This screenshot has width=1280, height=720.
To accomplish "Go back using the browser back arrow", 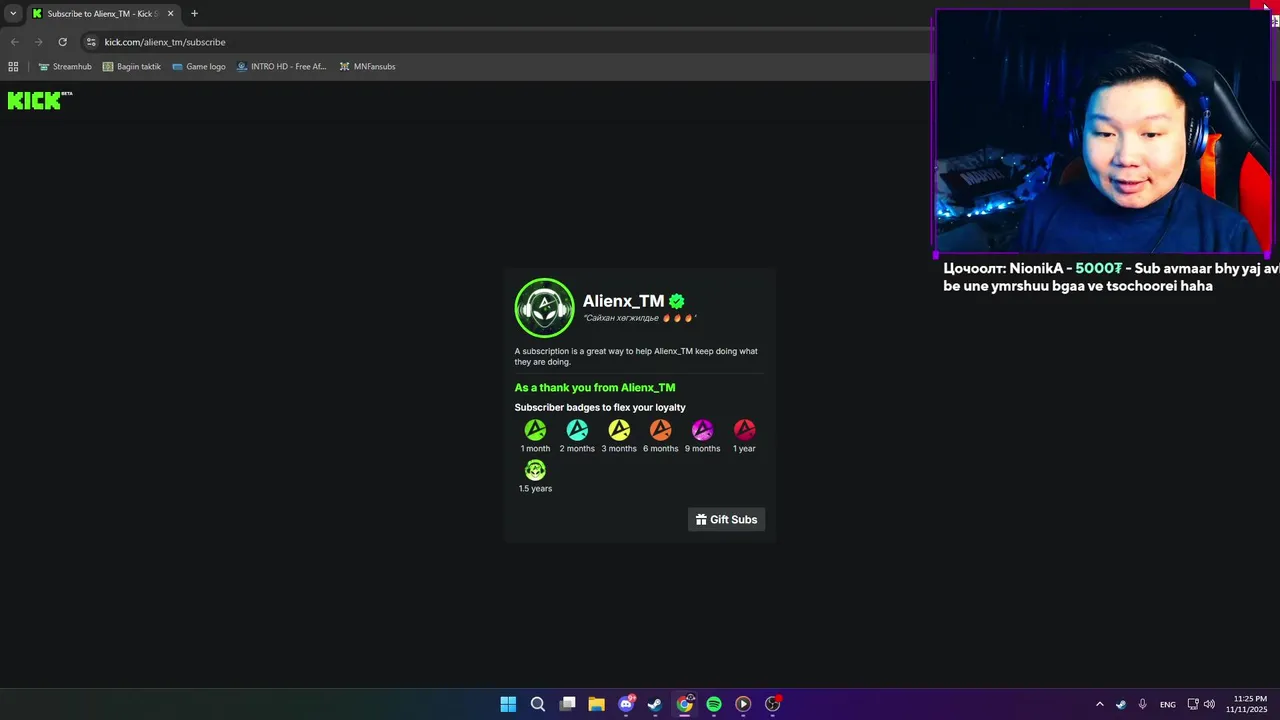I will pyautogui.click(x=14, y=42).
